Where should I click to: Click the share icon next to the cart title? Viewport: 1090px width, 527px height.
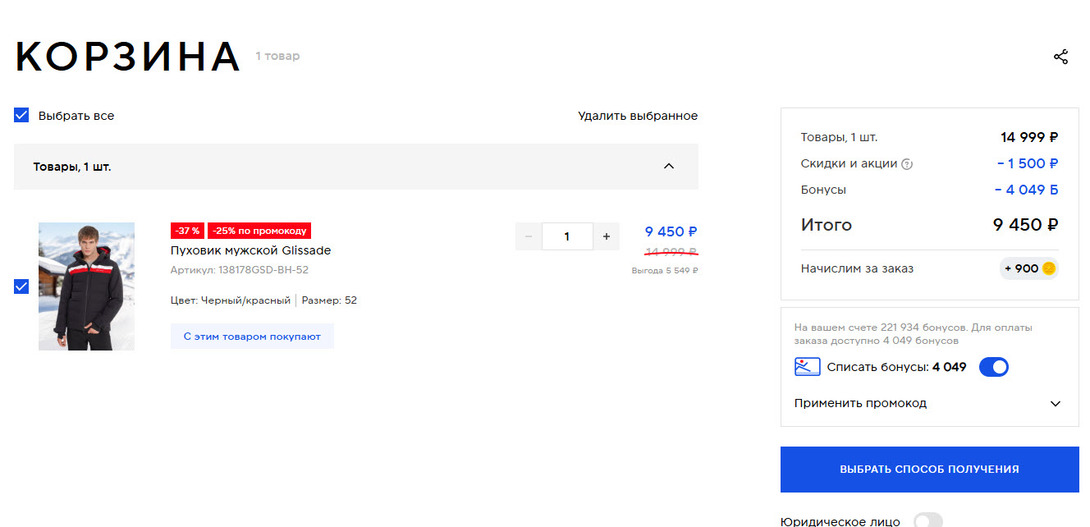[x=1061, y=57]
